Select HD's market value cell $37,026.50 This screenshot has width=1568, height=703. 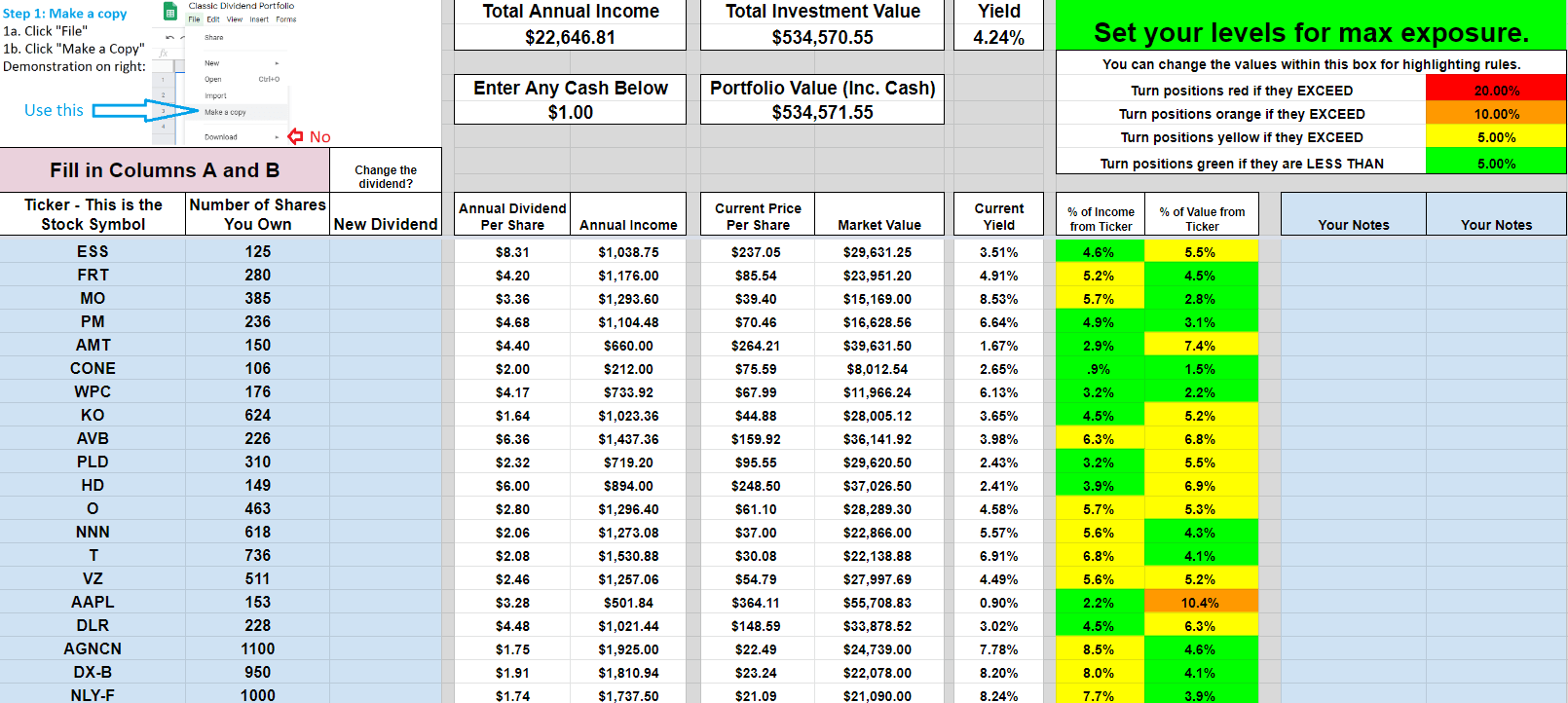coord(879,486)
